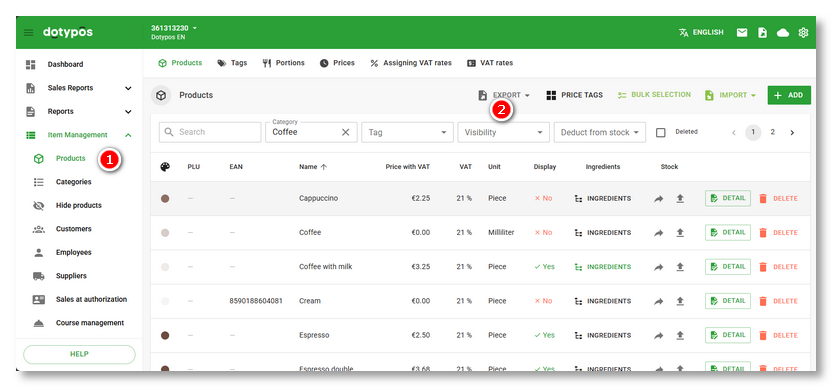The image size is (832, 387).
Task: Click the HELP button in sidebar
Action: 79,355
